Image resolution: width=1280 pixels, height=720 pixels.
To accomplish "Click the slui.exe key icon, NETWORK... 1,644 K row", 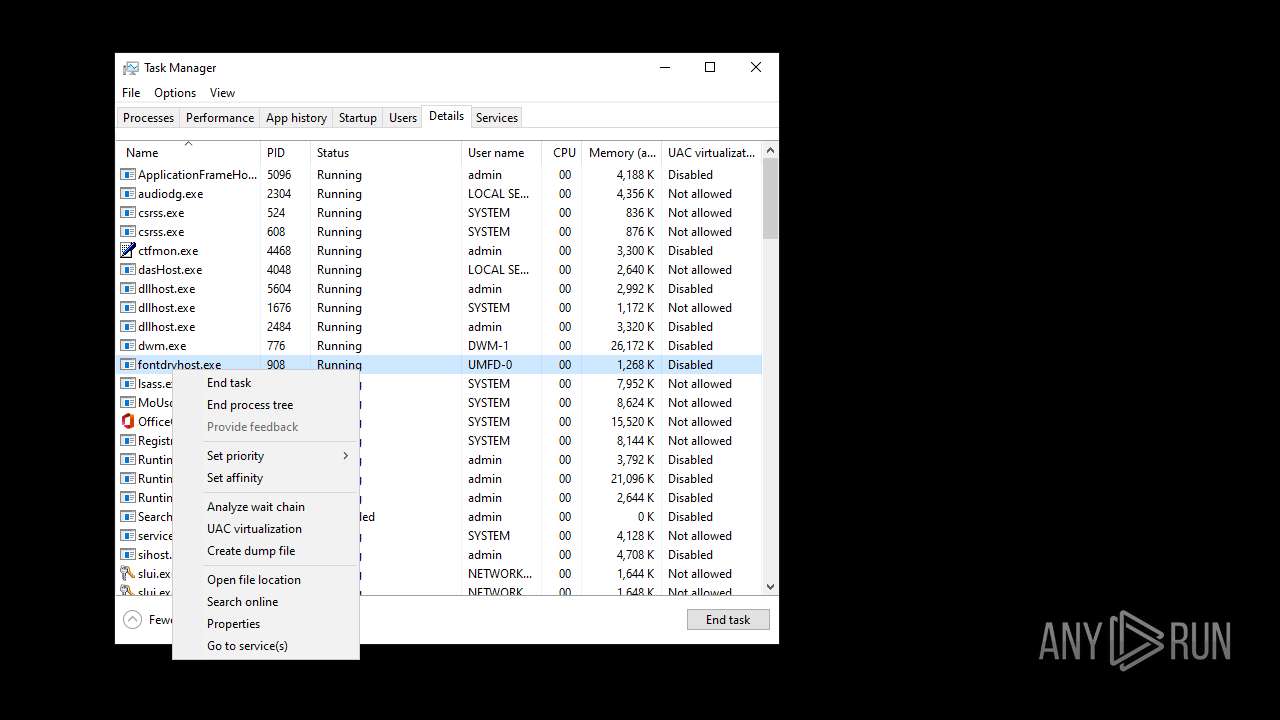I will pos(128,574).
